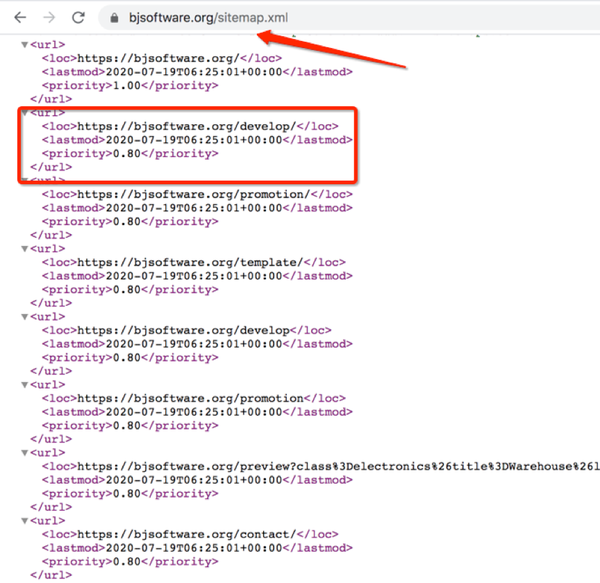This screenshot has height=583, width=600.
Task: Click the lastmod line under the preview loc
Action: [x=197, y=480]
